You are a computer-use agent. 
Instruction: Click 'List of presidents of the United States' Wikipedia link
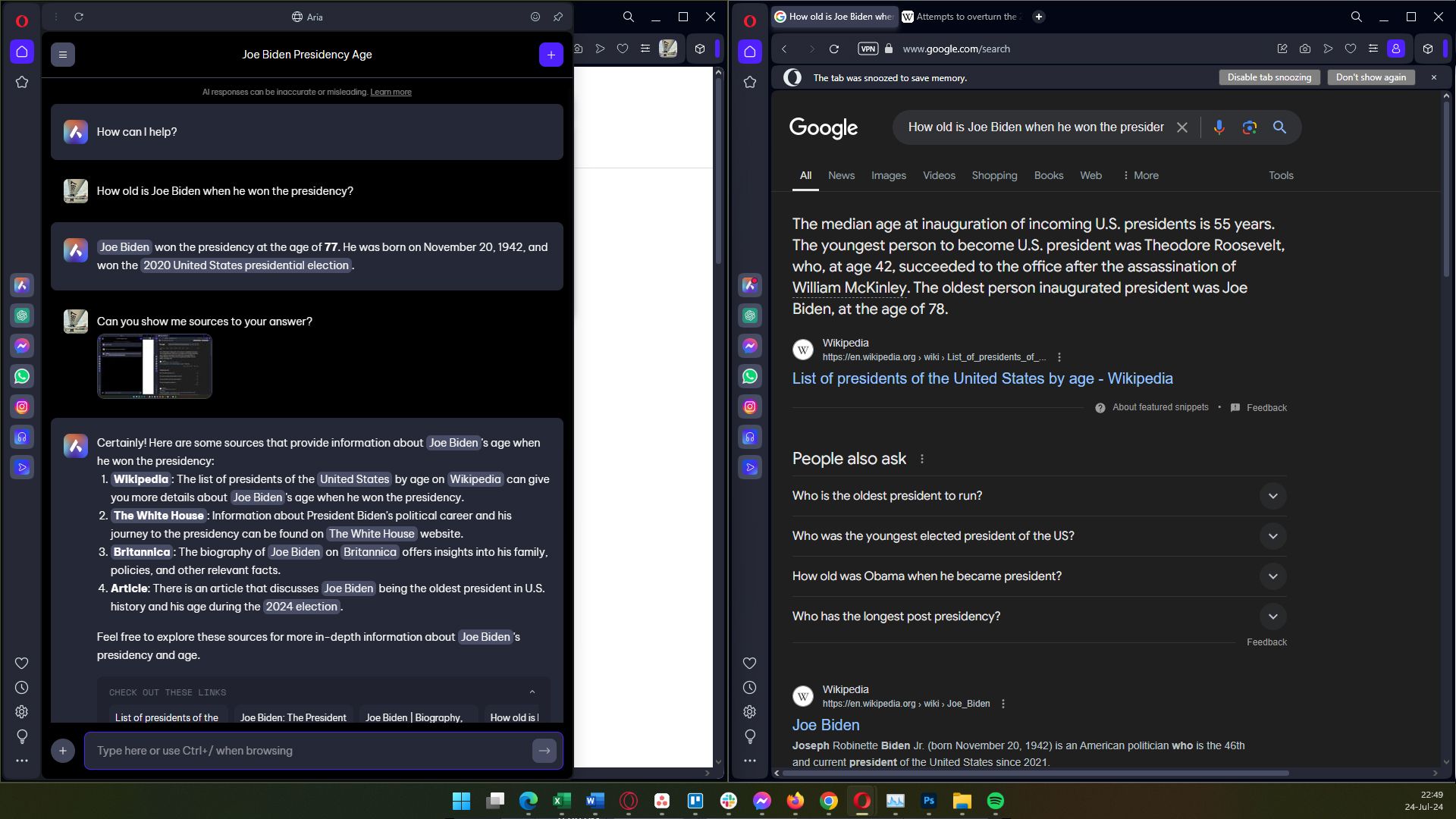[982, 378]
